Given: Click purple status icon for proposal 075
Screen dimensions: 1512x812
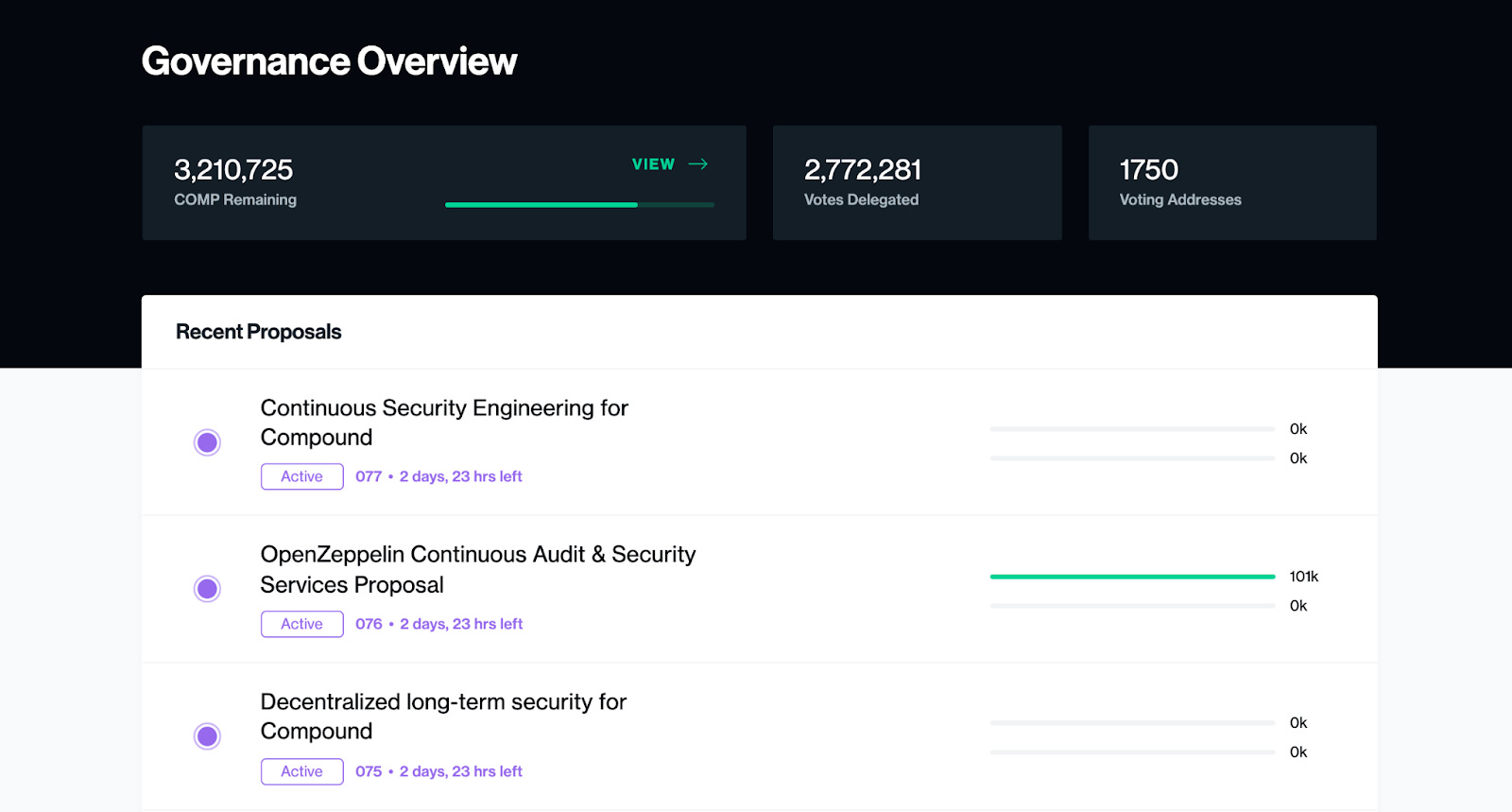Looking at the screenshot, I should (x=207, y=736).
